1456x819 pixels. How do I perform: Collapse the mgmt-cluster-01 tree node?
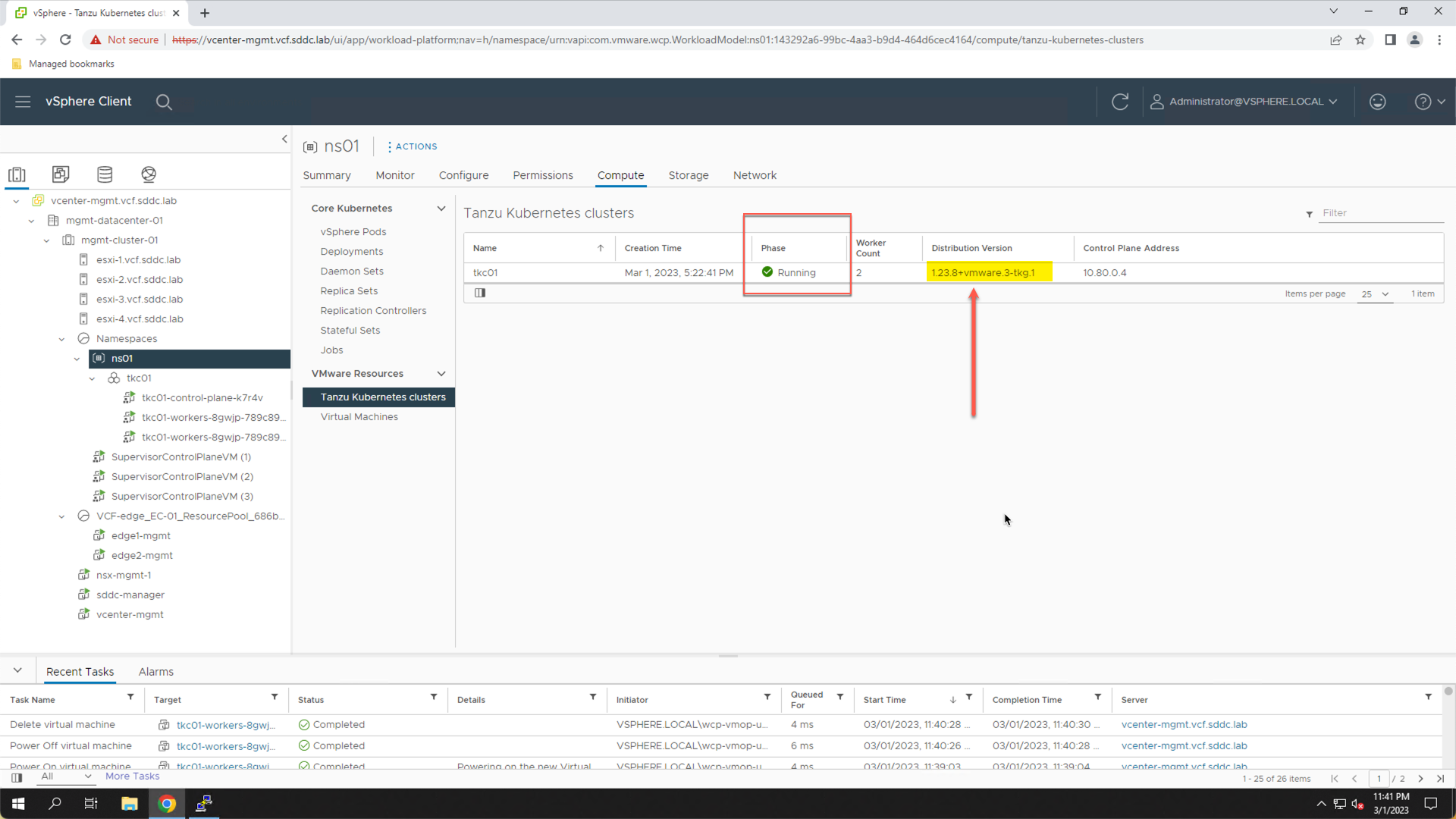[46, 240]
